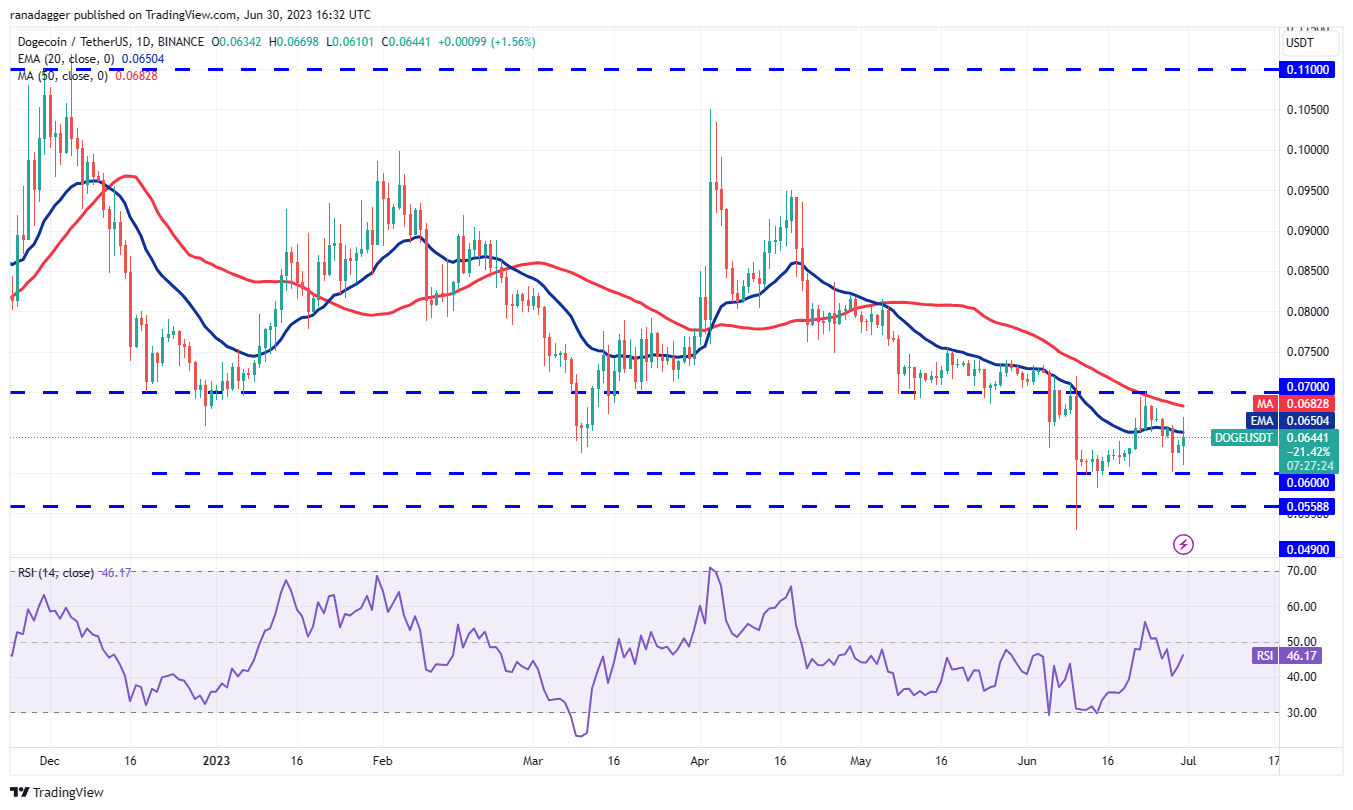This screenshot has width=1353, height=810.
Task: Toggle the MA (50, close, 0) legend
Action: [60, 76]
